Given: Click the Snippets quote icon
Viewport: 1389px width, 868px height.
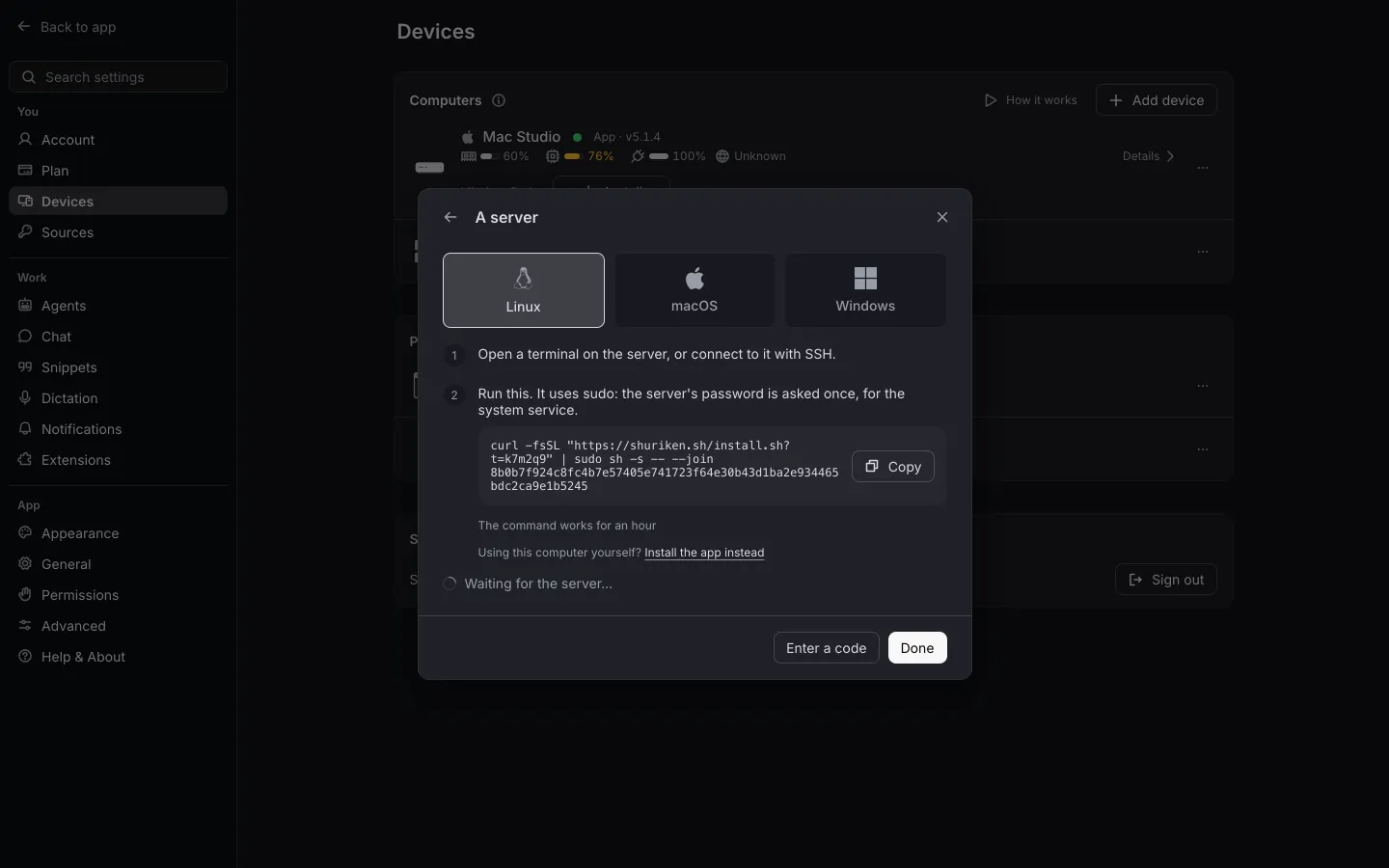Looking at the screenshot, I should (25, 367).
